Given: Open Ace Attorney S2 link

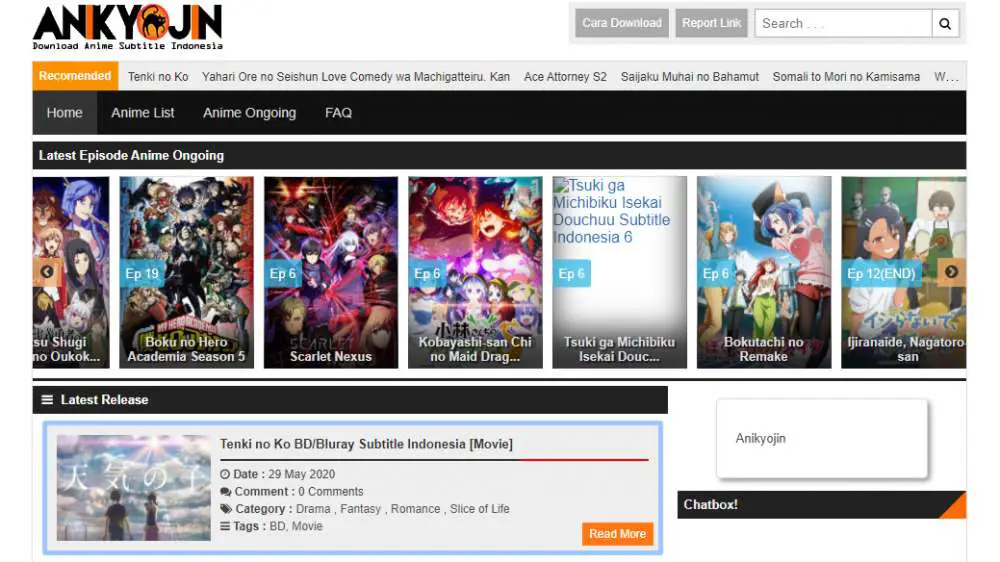Looking at the screenshot, I should pyautogui.click(x=565, y=77).
